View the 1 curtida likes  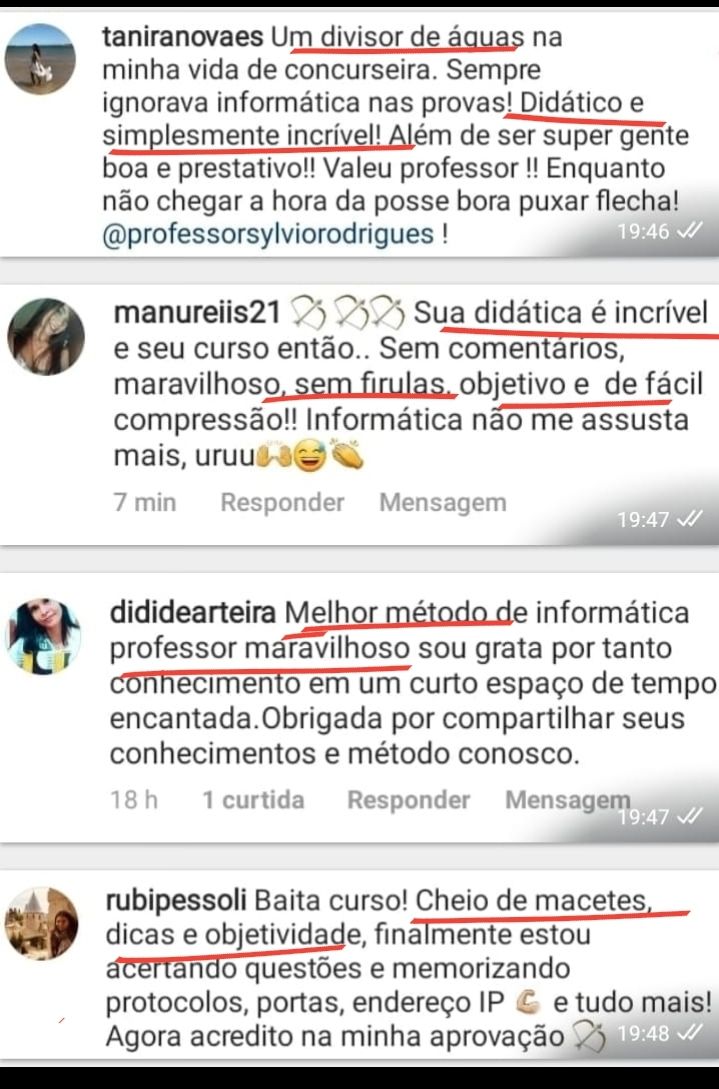[253, 800]
